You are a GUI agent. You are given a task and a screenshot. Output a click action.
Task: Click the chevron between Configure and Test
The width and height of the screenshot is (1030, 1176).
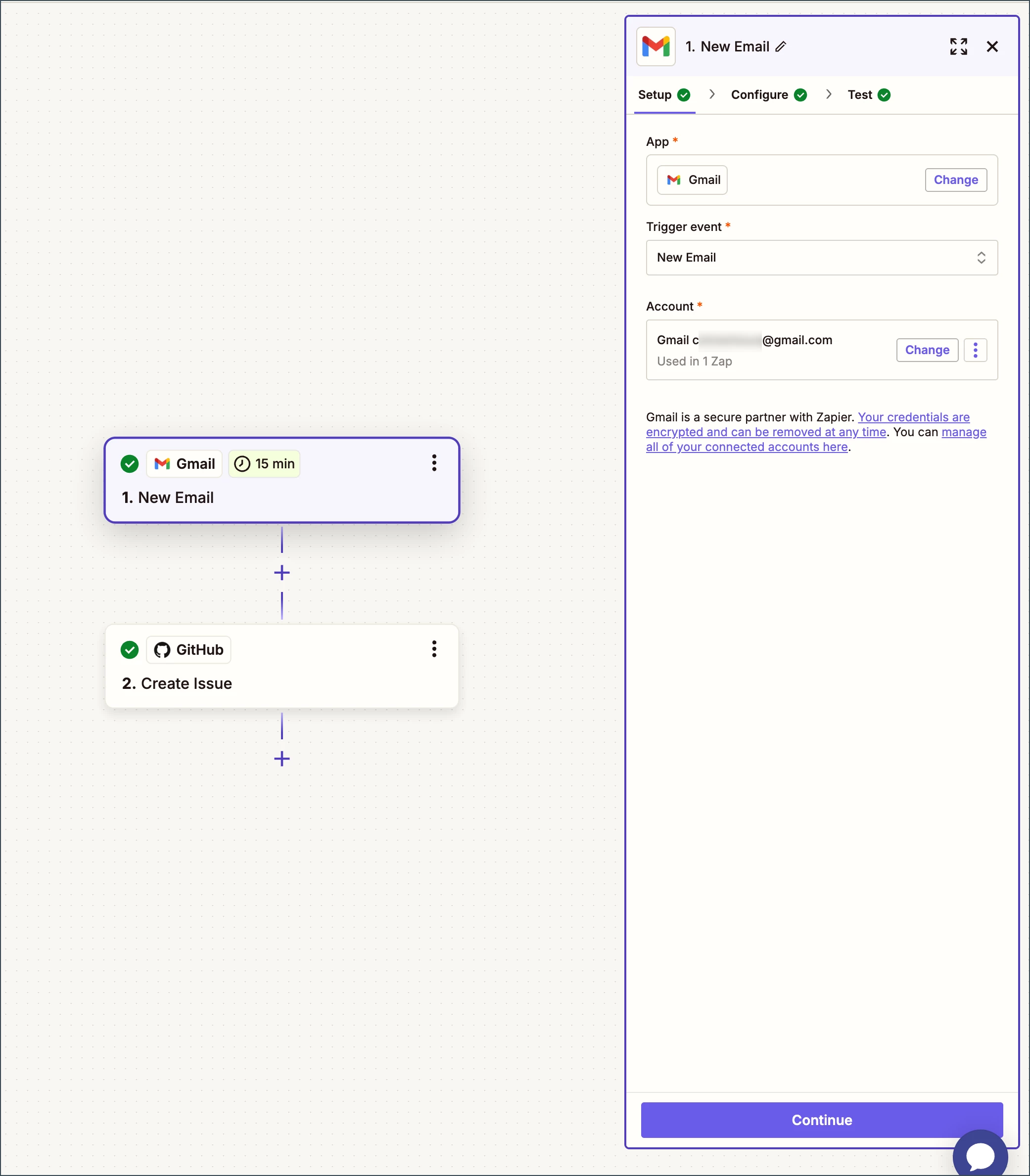coord(828,94)
